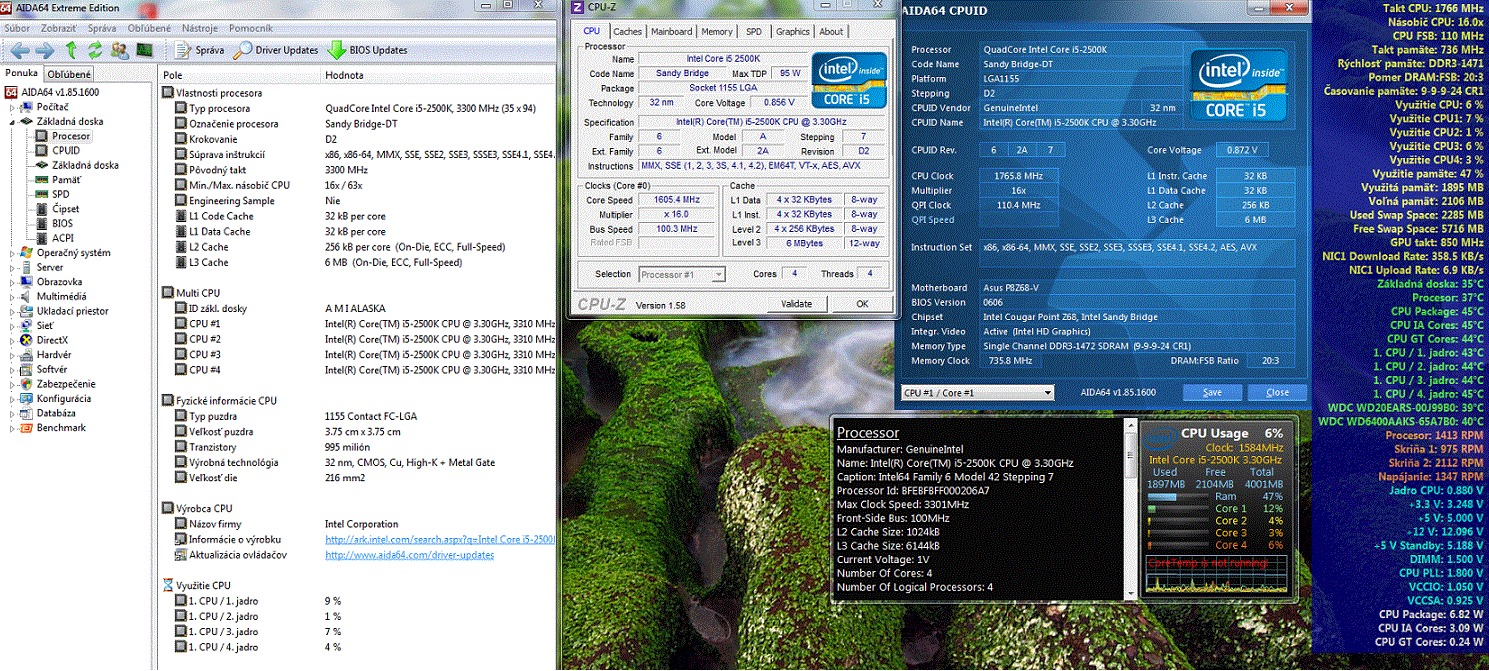Click Save in AIDA64 CPUID window
The image size is (1489, 671).
coord(1212,392)
